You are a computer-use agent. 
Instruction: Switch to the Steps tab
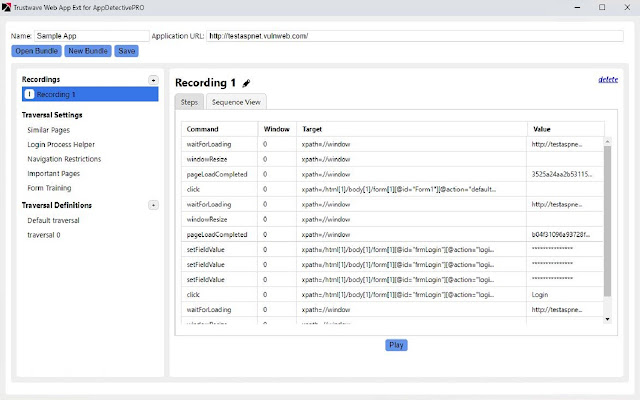click(189, 102)
